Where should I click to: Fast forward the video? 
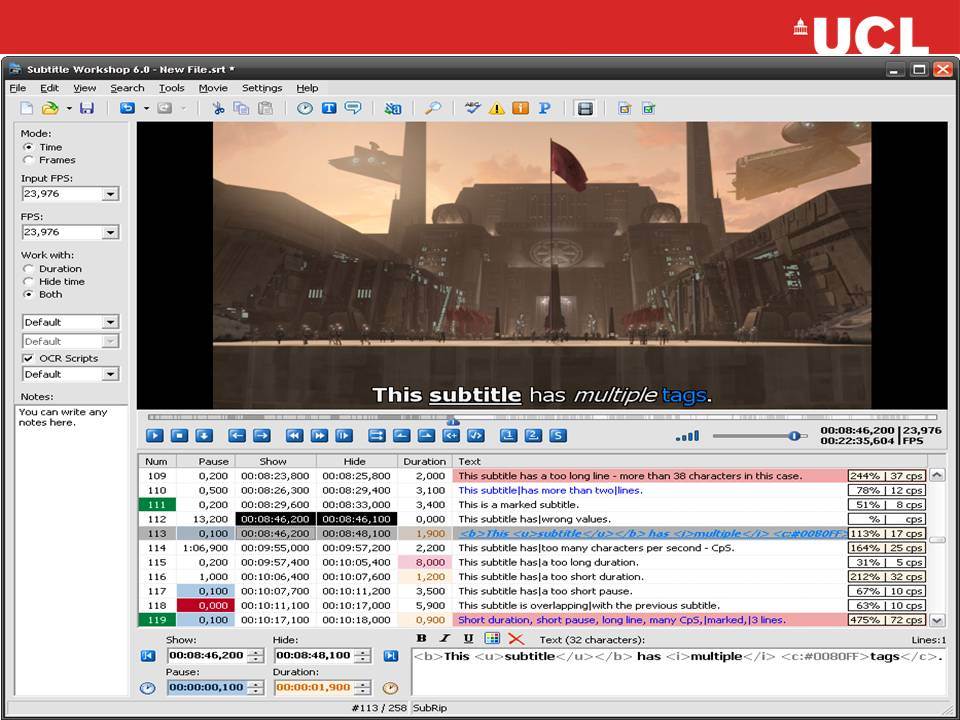[319, 436]
